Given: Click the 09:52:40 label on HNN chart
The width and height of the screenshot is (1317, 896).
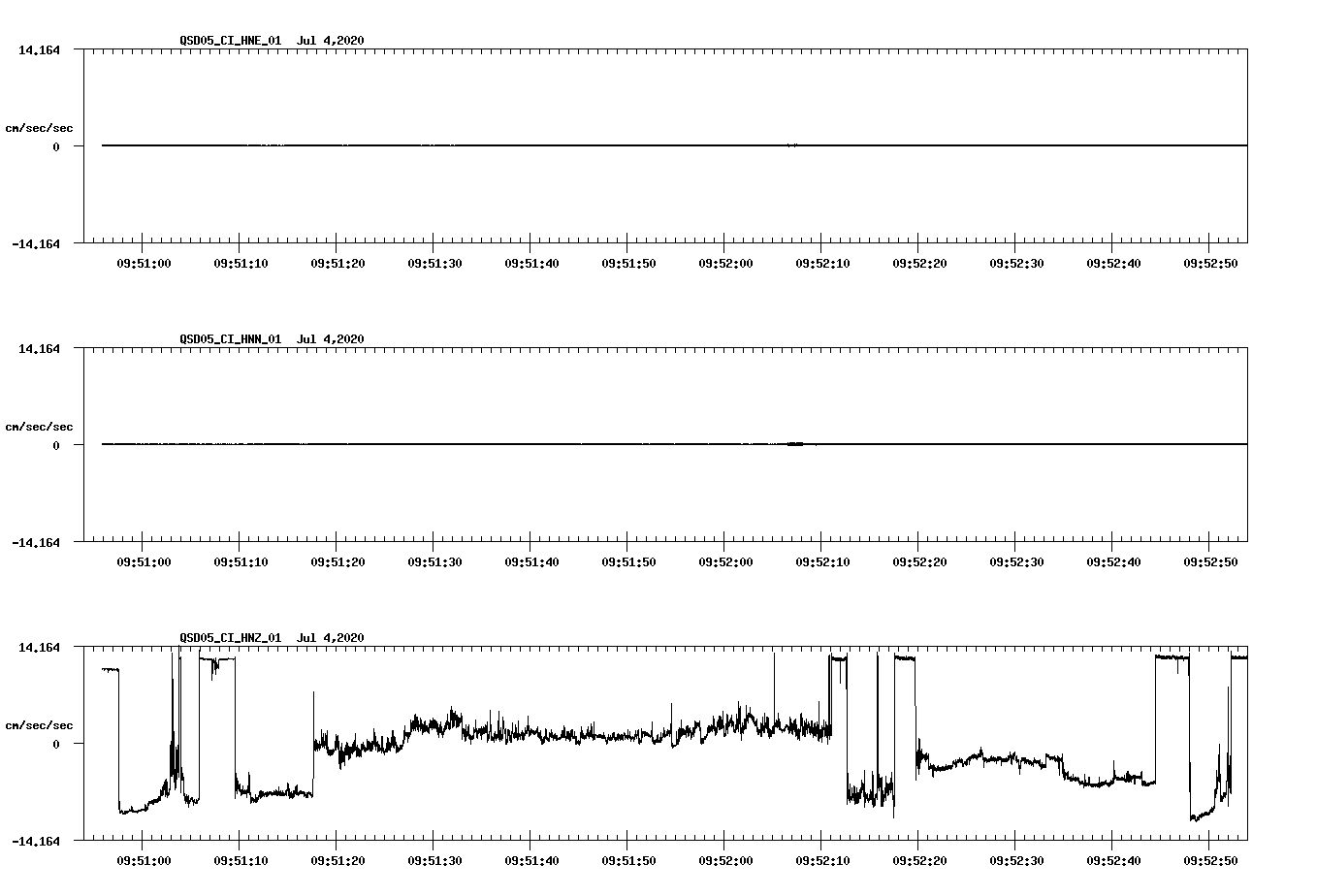Looking at the screenshot, I should 1113,561.
